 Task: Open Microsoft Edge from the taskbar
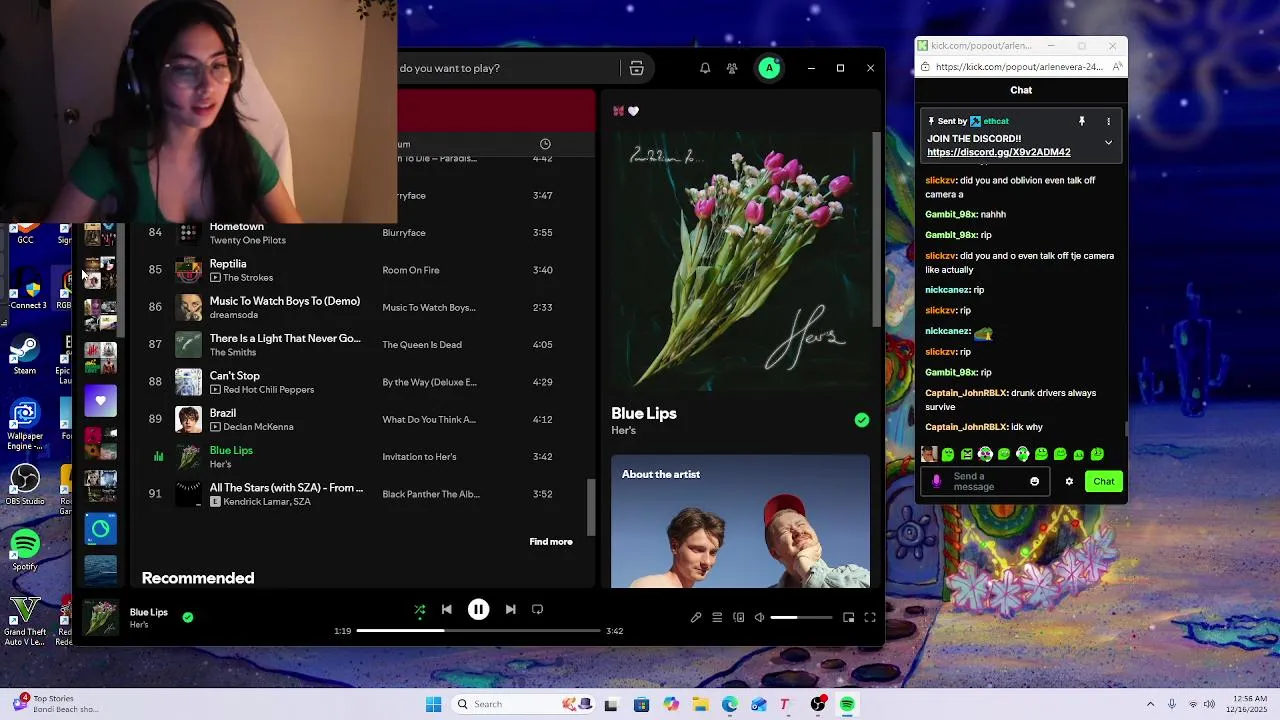(730, 704)
